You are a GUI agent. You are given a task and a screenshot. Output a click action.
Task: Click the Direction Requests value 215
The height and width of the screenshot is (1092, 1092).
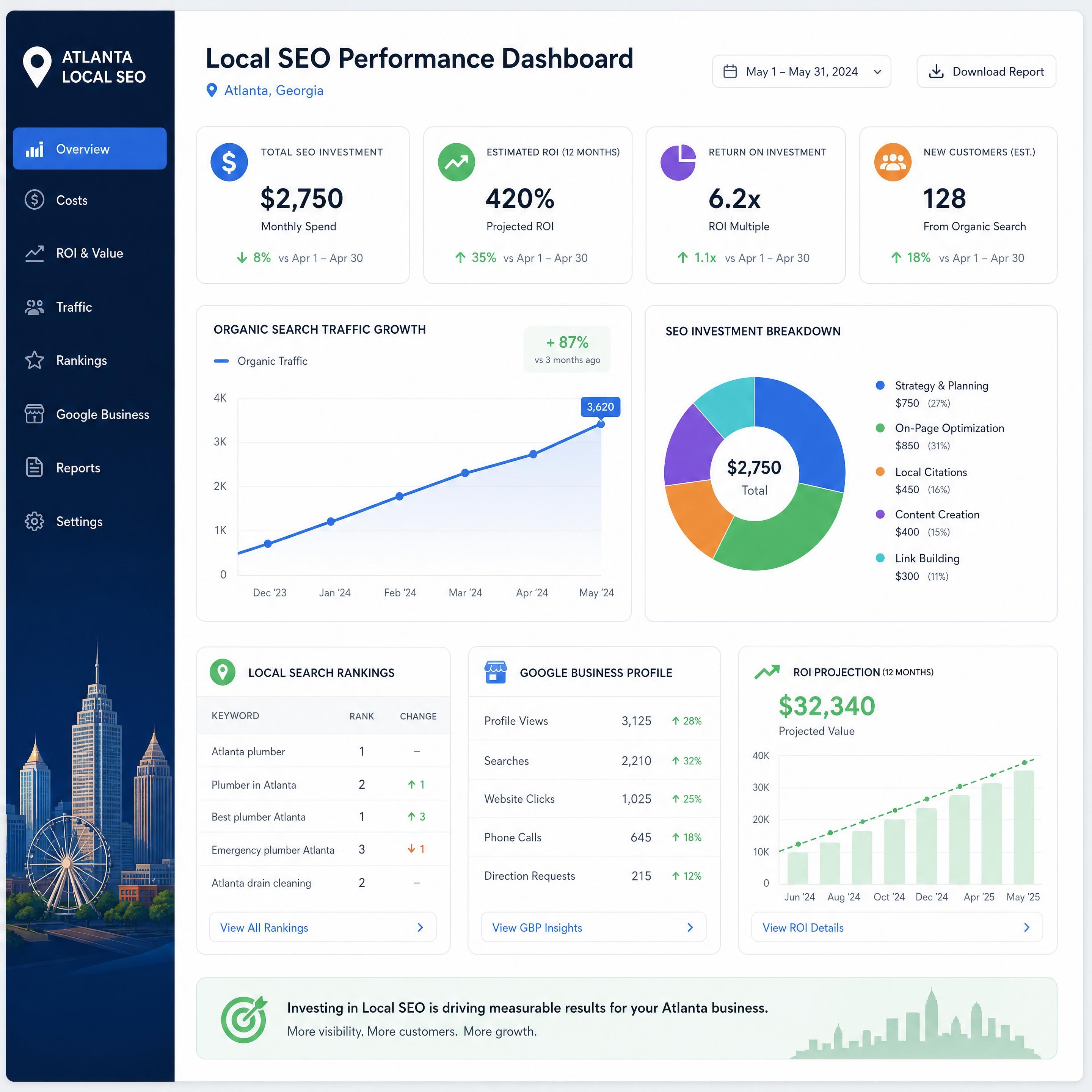click(x=642, y=875)
